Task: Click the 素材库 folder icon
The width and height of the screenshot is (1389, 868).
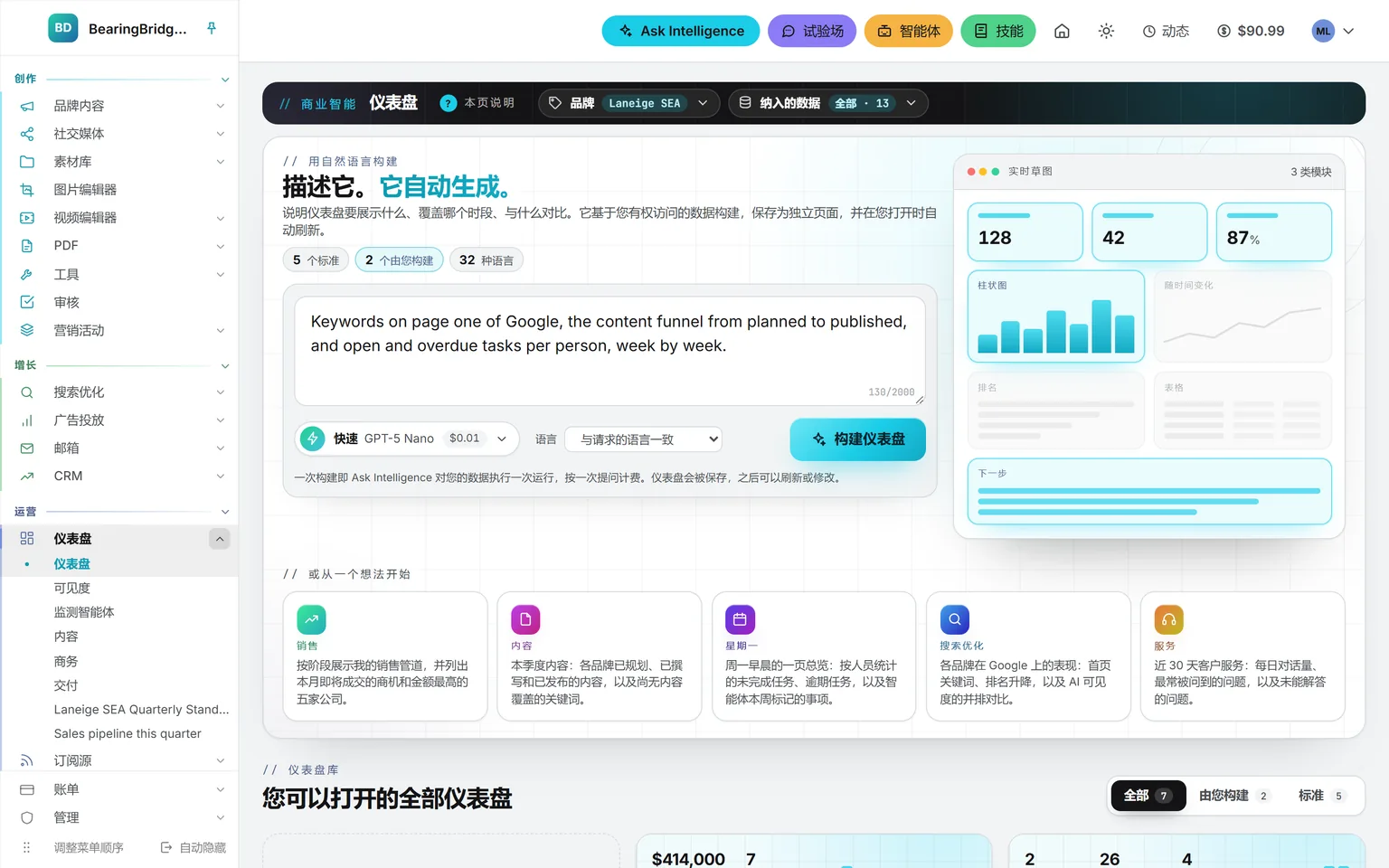Action: pyautogui.click(x=27, y=162)
